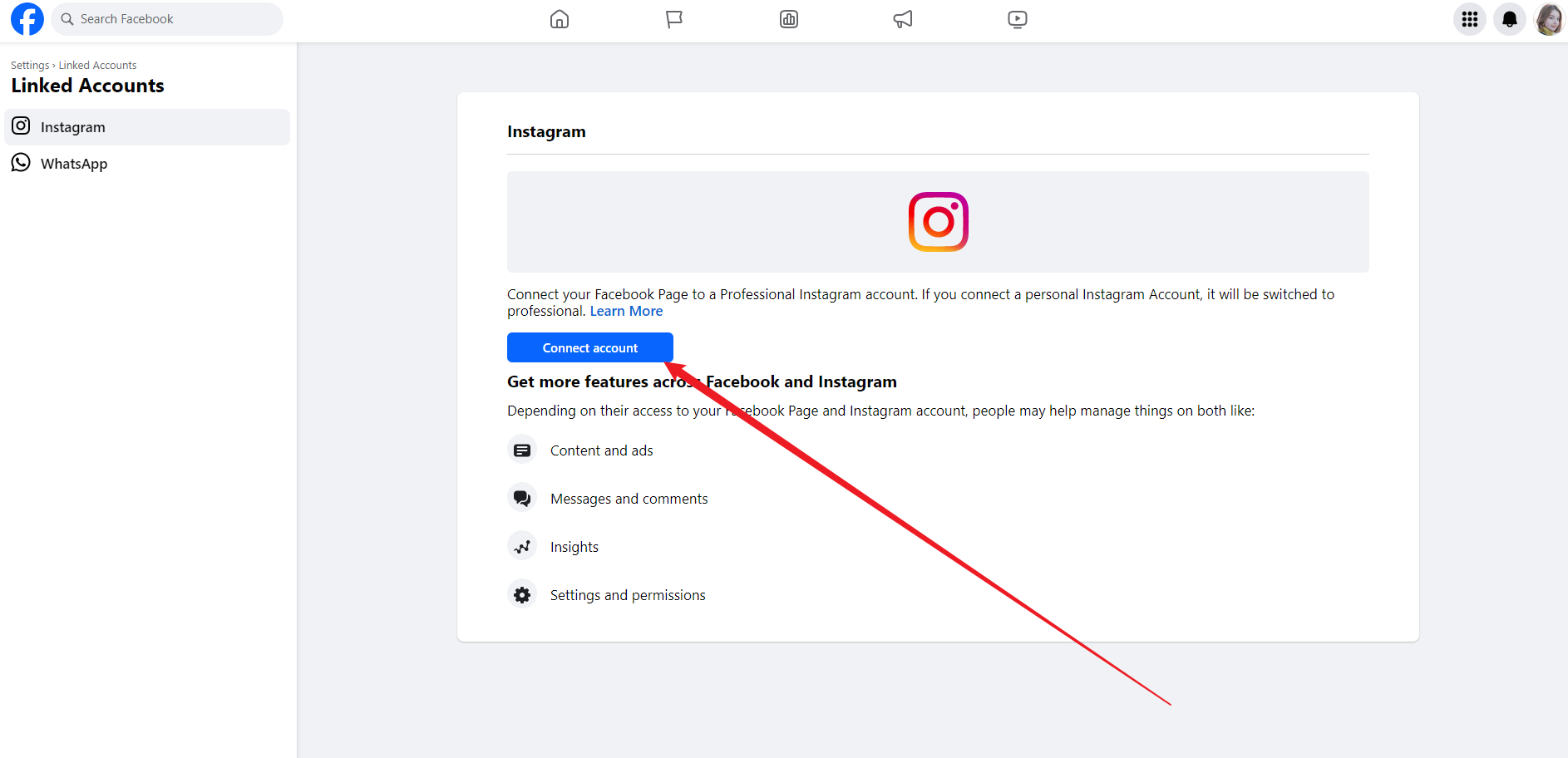Click the WhatsApp sidebar glyph

coord(22,162)
